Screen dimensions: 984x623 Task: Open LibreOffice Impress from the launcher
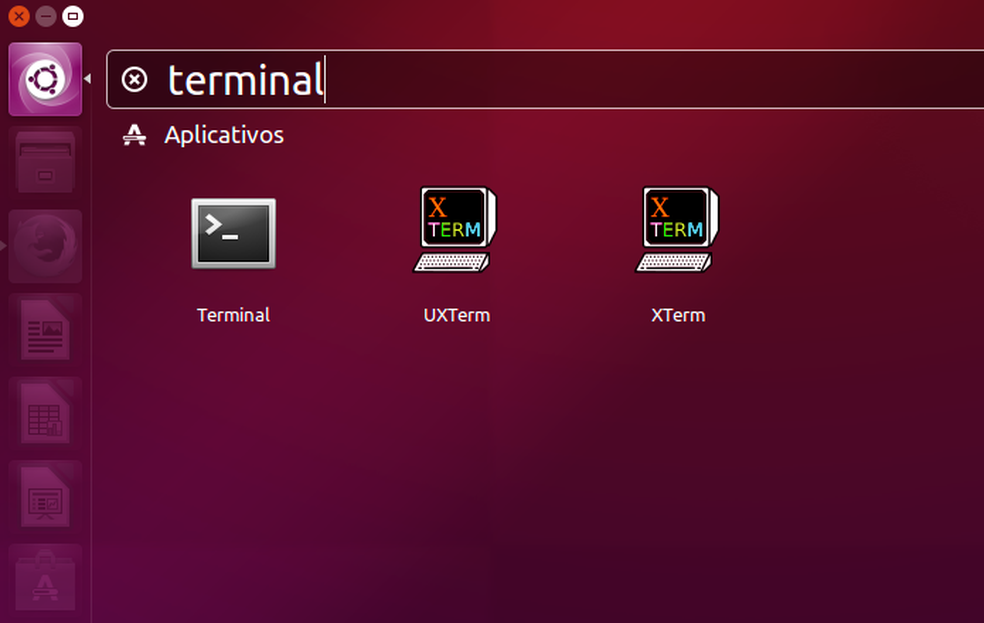coord(45,496)
